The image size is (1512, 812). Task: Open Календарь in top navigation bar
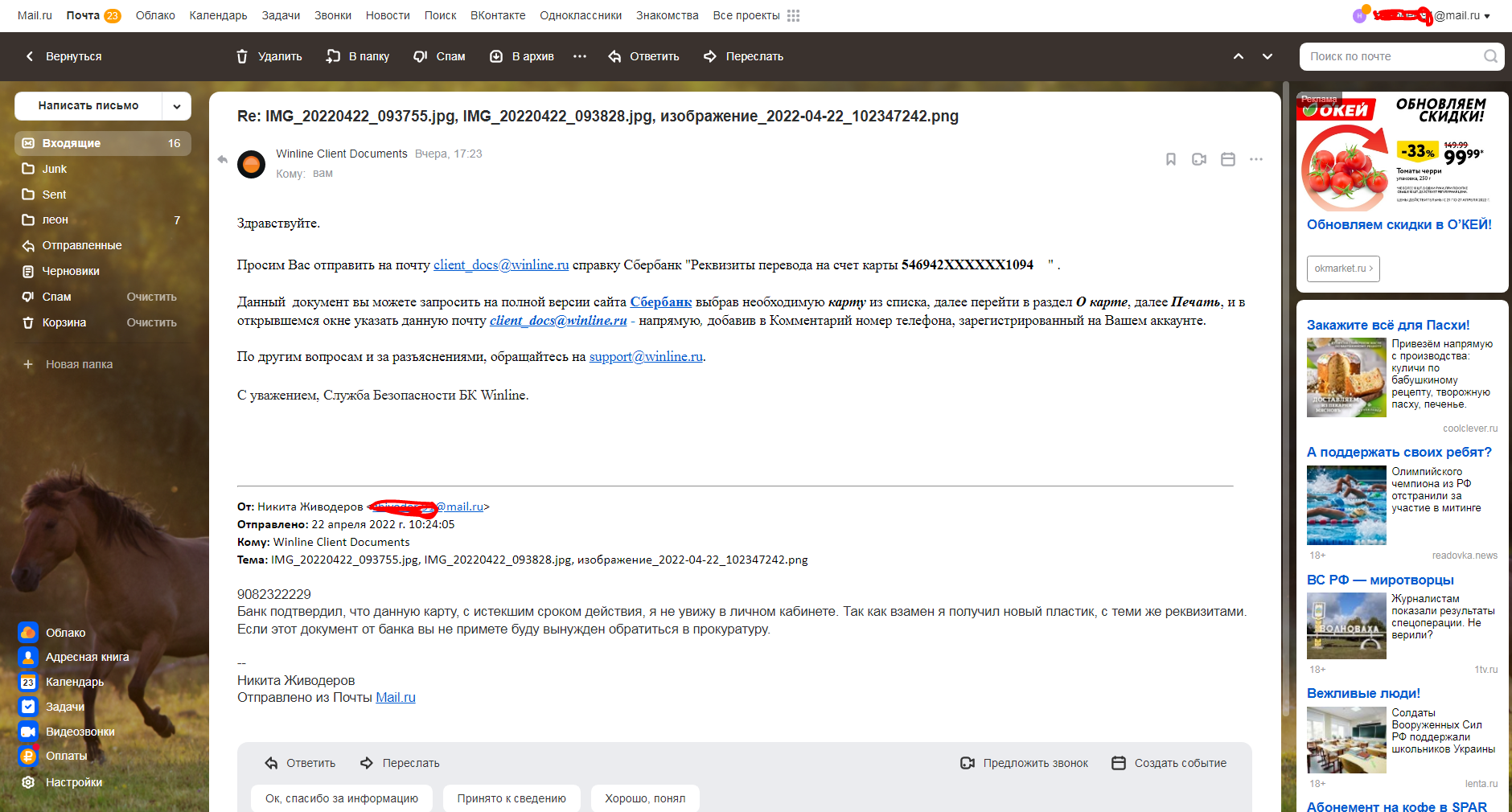pos(218,15)
